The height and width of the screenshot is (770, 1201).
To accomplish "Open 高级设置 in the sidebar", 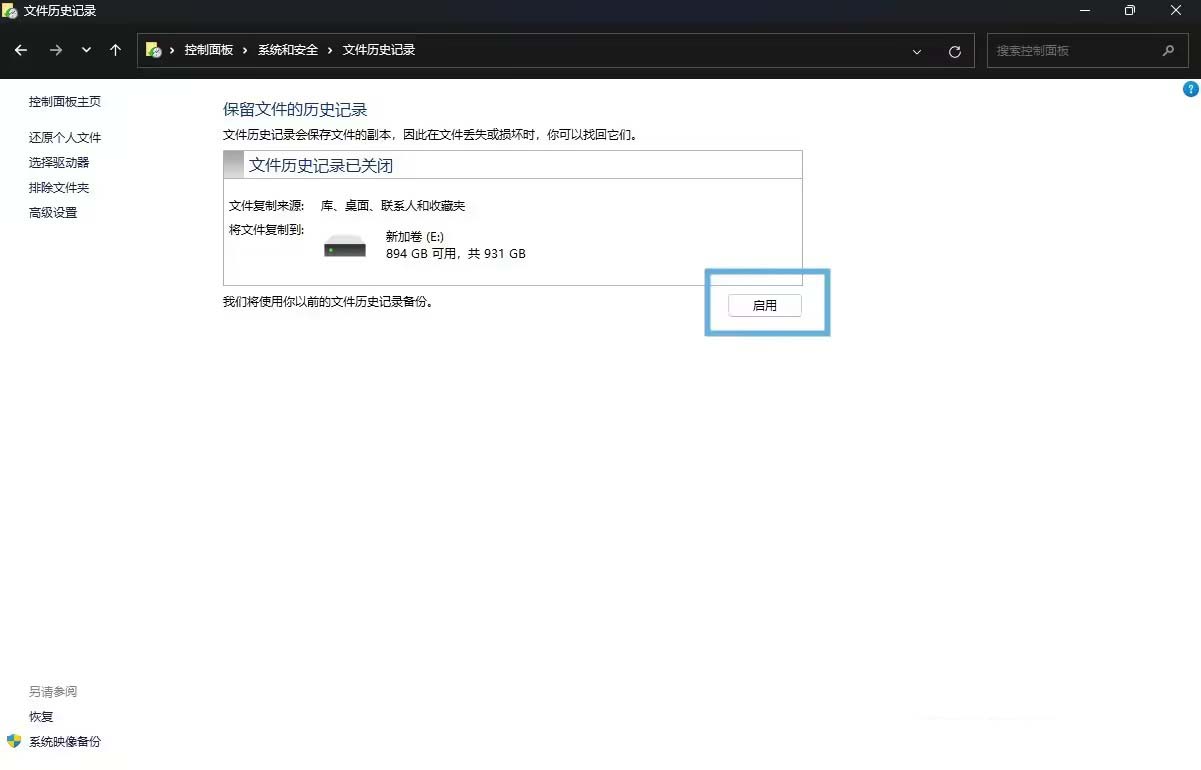I will click(x=53, y=213).
